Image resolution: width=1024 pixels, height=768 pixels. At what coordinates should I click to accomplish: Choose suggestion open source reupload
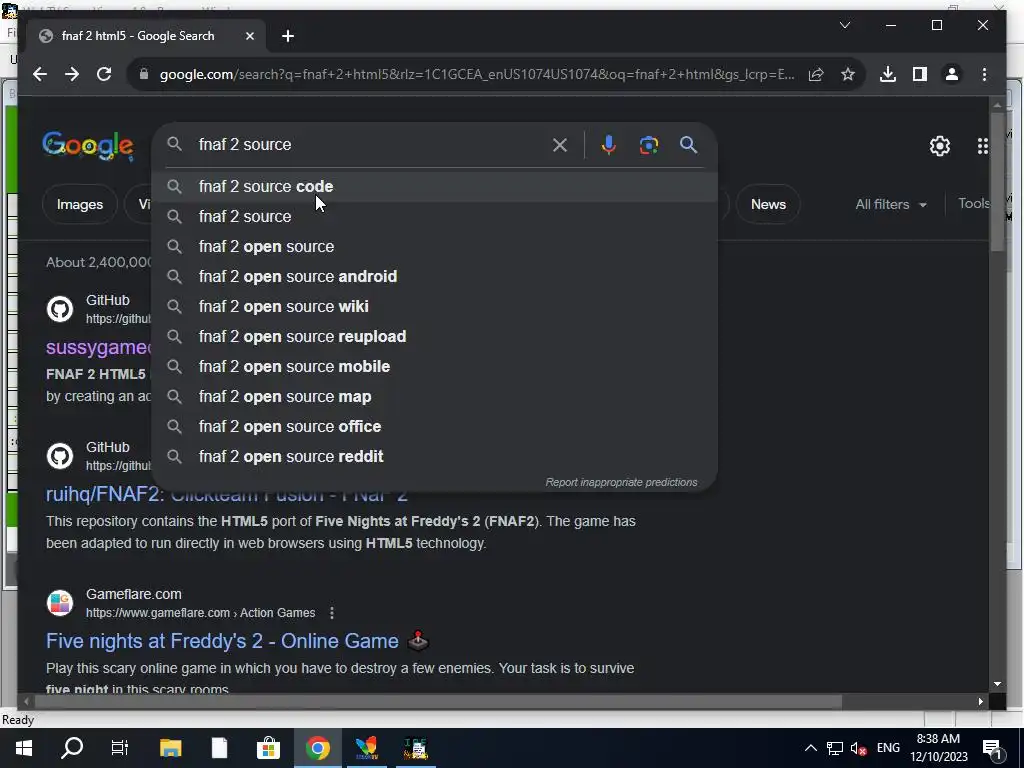[434, 337]
